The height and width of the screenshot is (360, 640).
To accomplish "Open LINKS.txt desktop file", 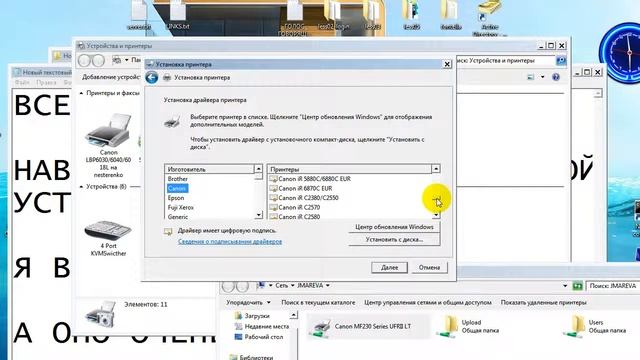I will [x=178, y=16].
